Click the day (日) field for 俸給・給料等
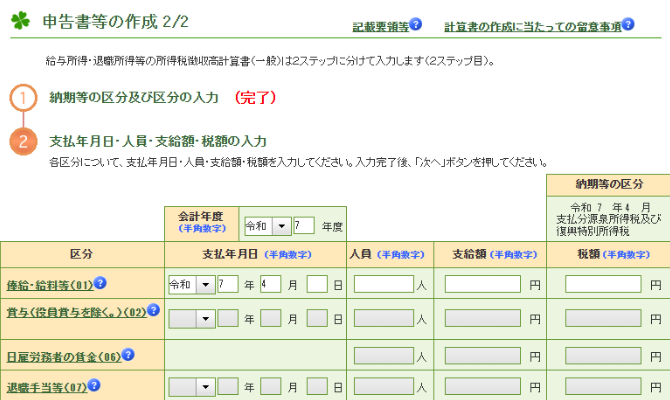This screenshot has width=670, height=400. click(x=317, y=284)
